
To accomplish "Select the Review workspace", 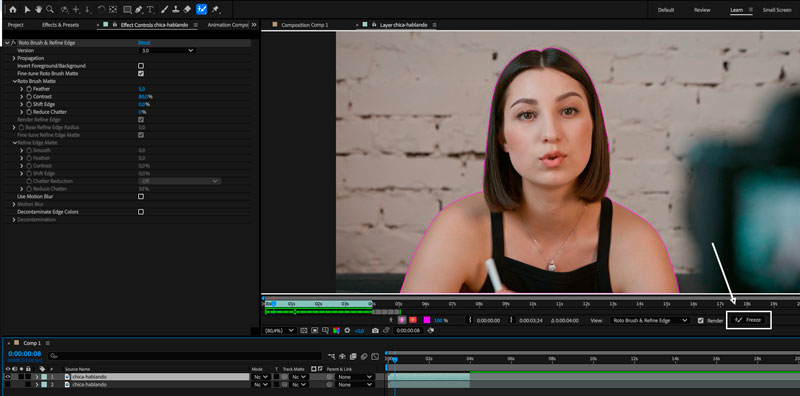I will pos(702,10).
